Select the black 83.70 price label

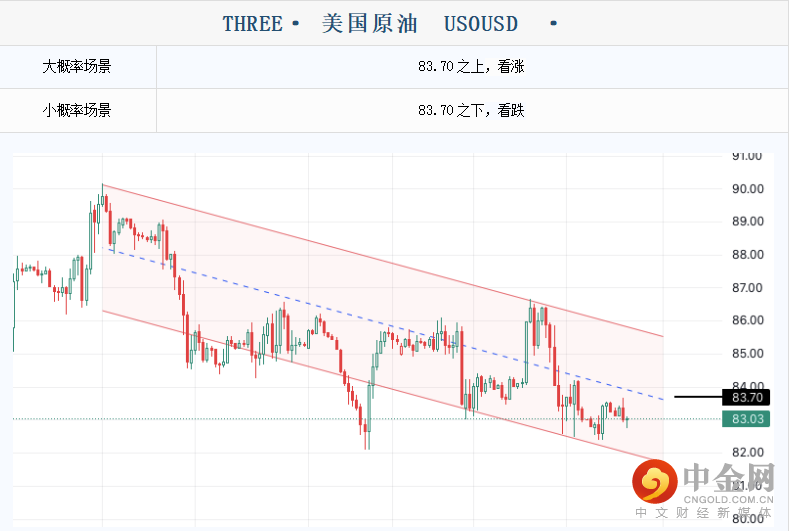[749, 397]
